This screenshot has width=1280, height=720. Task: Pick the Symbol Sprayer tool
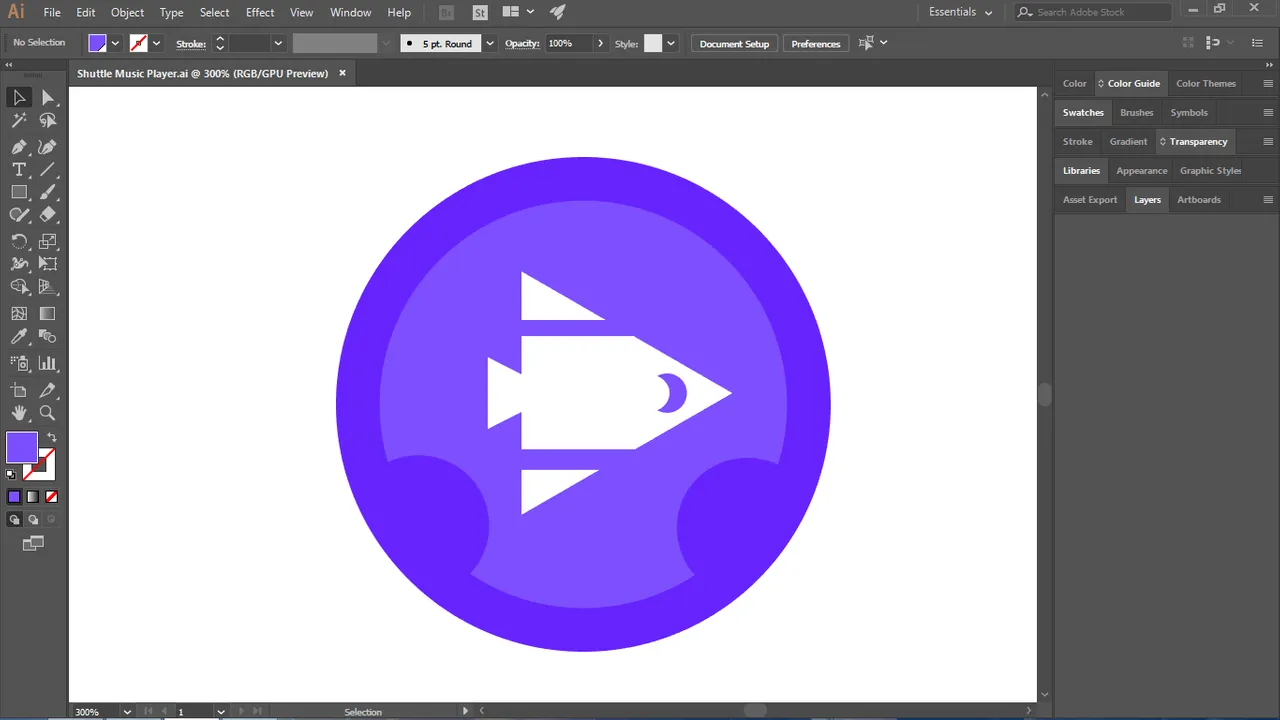coord(19,363)
